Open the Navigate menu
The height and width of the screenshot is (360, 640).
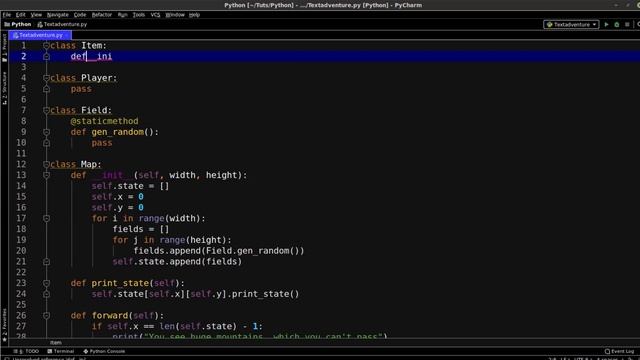pyautogui.click(x=58, y=15)
